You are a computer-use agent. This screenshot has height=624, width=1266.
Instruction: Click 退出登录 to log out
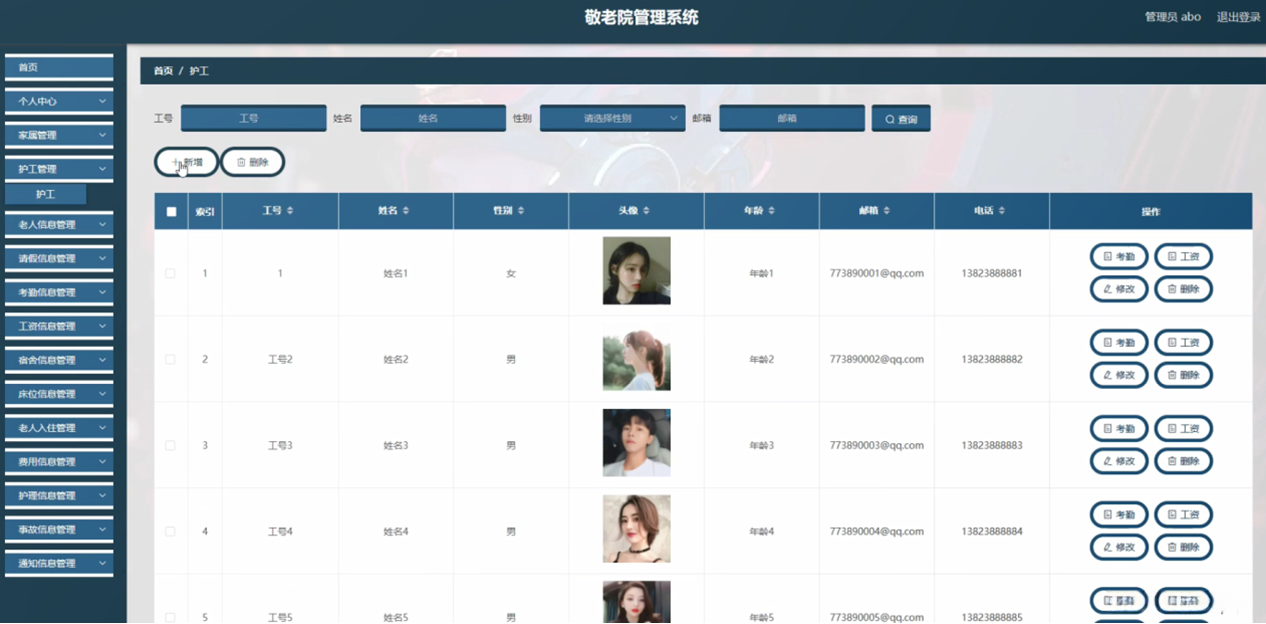1238,17
